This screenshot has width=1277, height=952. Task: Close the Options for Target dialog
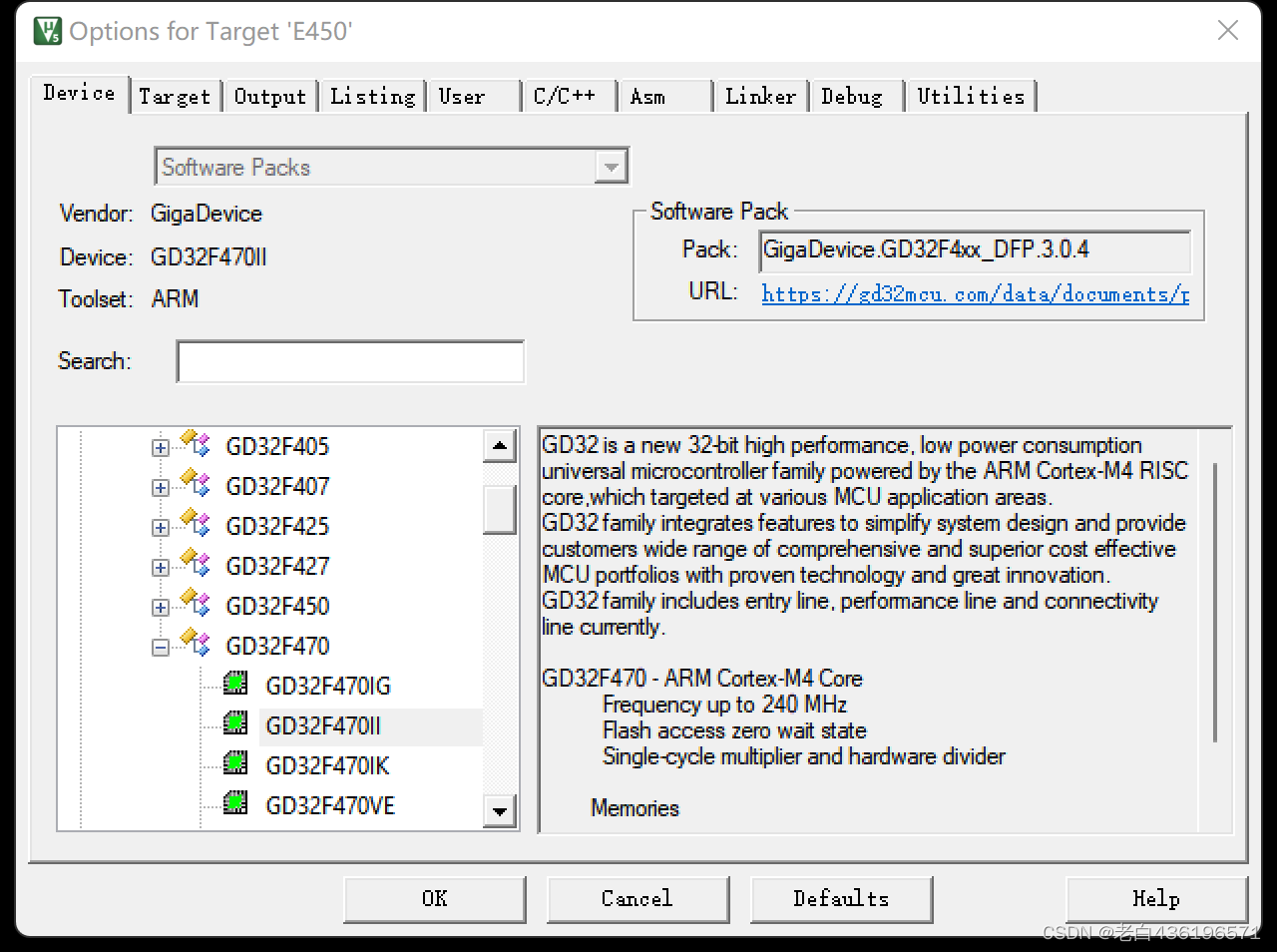pyautogui.click(x=1228, y=31)
